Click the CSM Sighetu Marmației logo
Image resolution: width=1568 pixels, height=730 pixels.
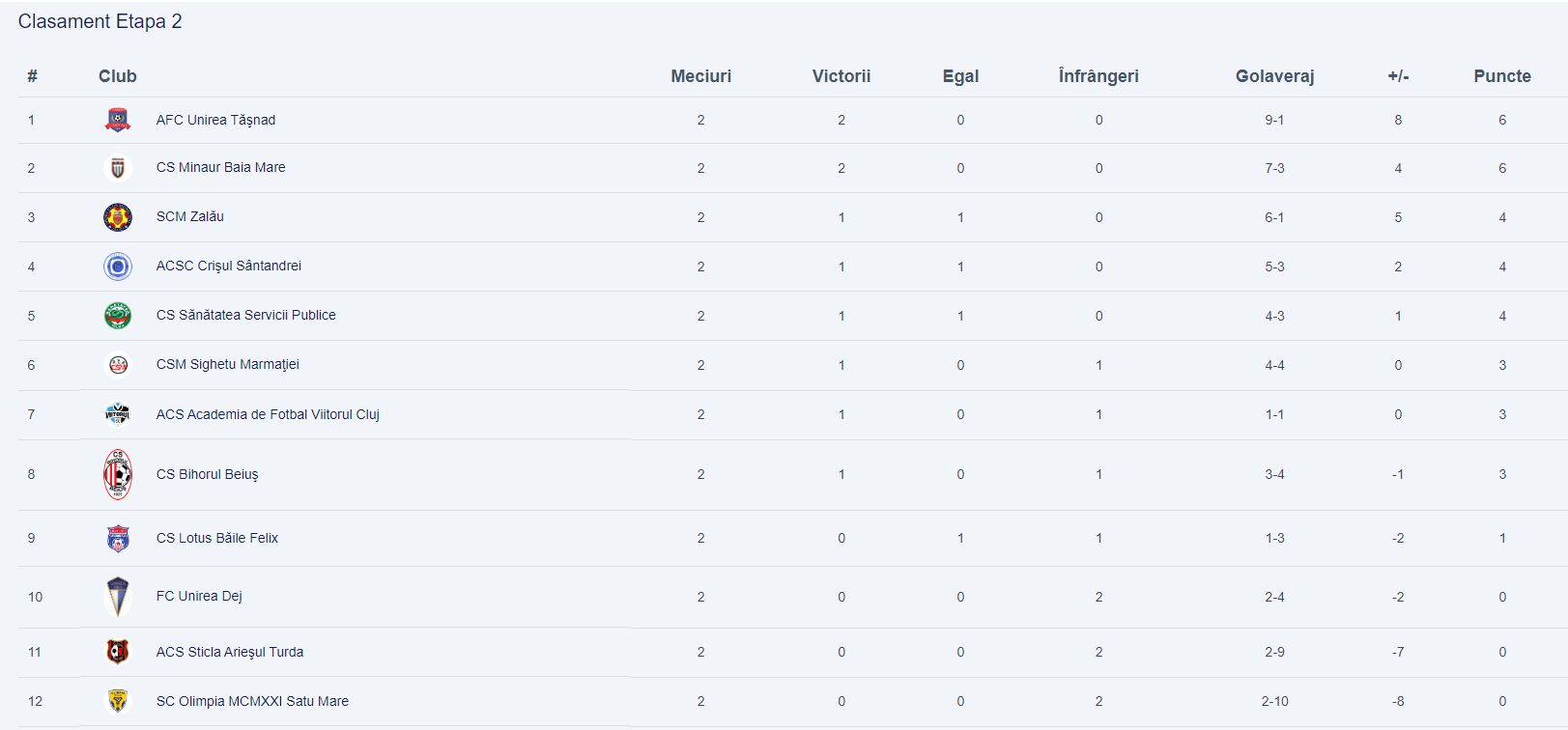tap(118, 365)
